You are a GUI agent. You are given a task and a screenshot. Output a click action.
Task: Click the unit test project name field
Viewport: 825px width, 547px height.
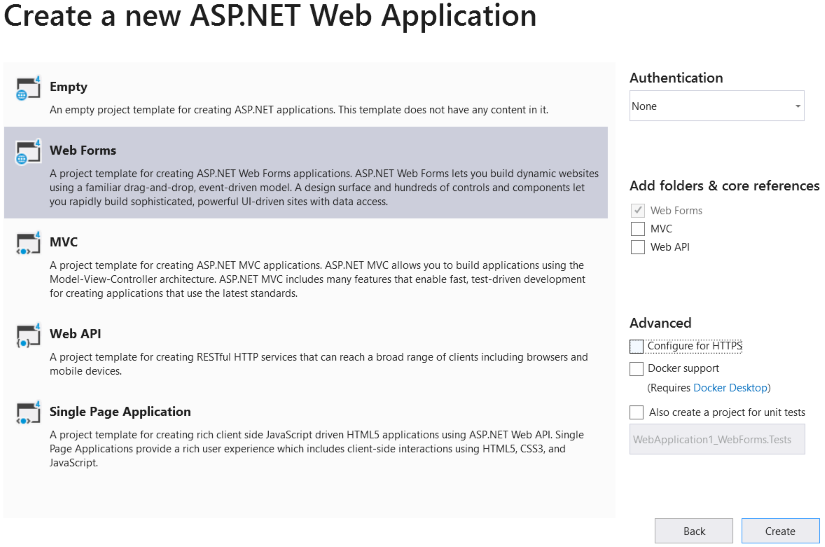coord(717,439)
